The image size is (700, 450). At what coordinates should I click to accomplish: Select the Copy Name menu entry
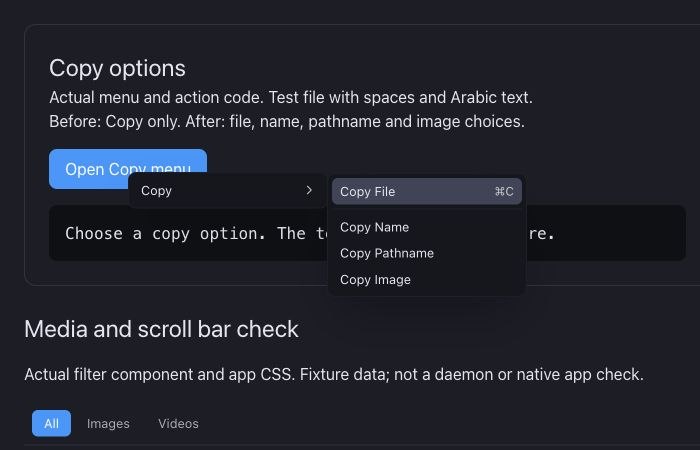click(x=426, y=227)
